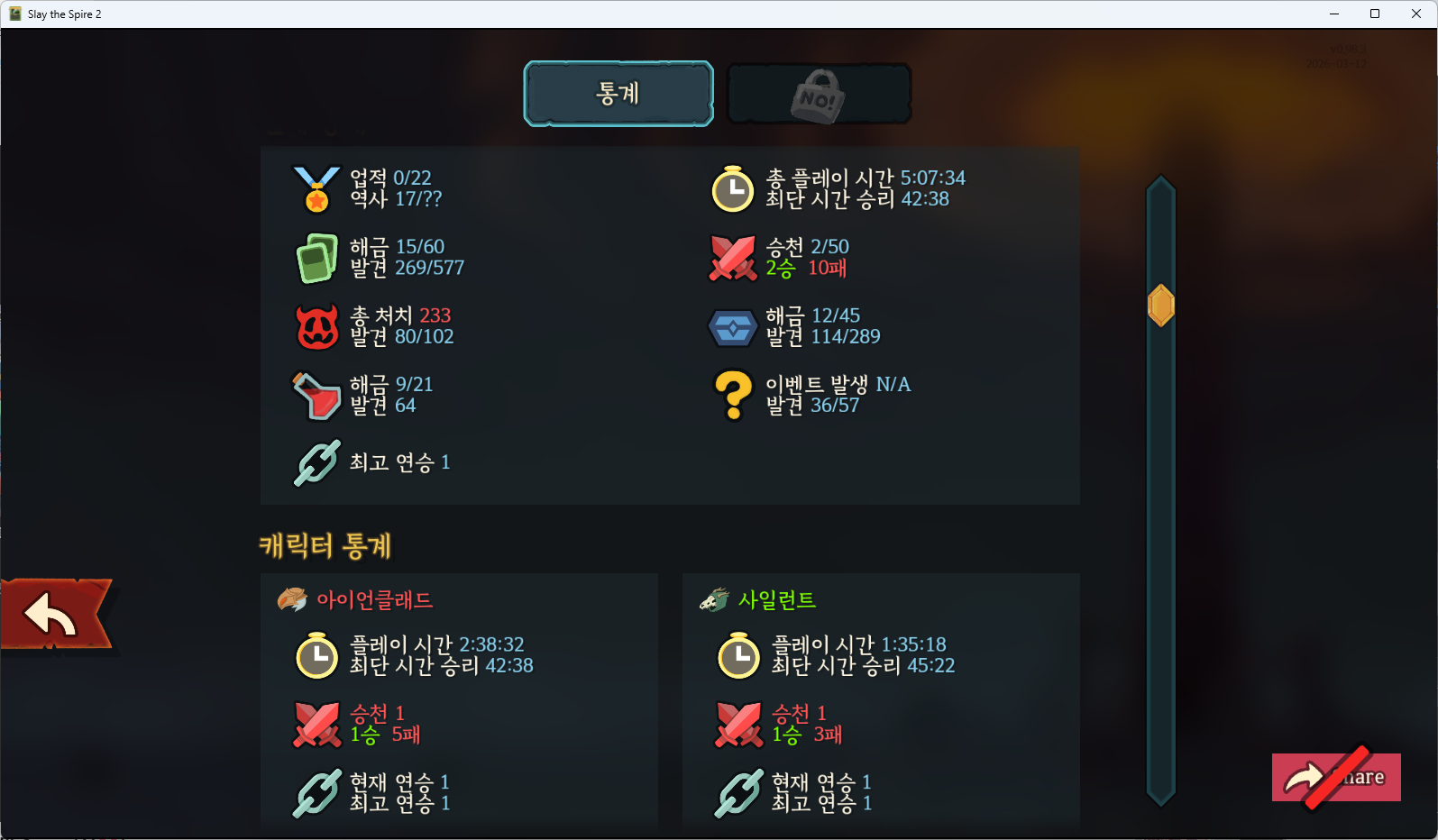Image resolution: width=1438 pixels, height=840 pixels.
Task: Select the locked NO! tab
Action: coord(819,94)
